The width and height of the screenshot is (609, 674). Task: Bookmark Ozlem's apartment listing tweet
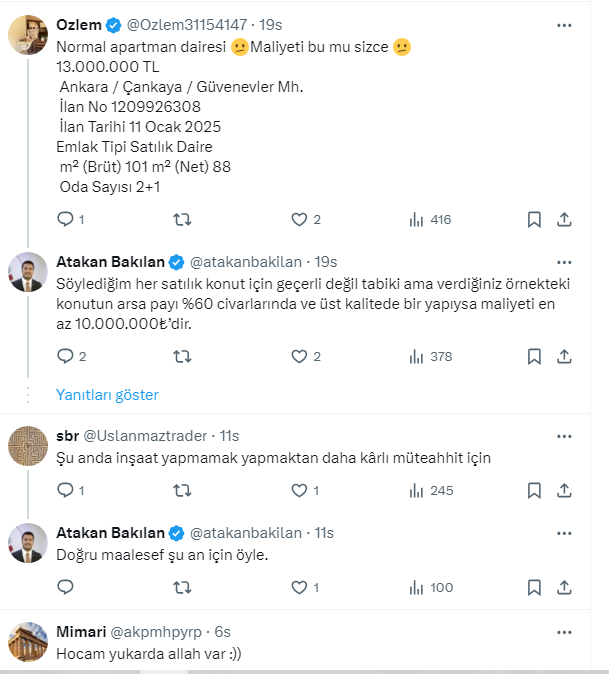[535, 219]
